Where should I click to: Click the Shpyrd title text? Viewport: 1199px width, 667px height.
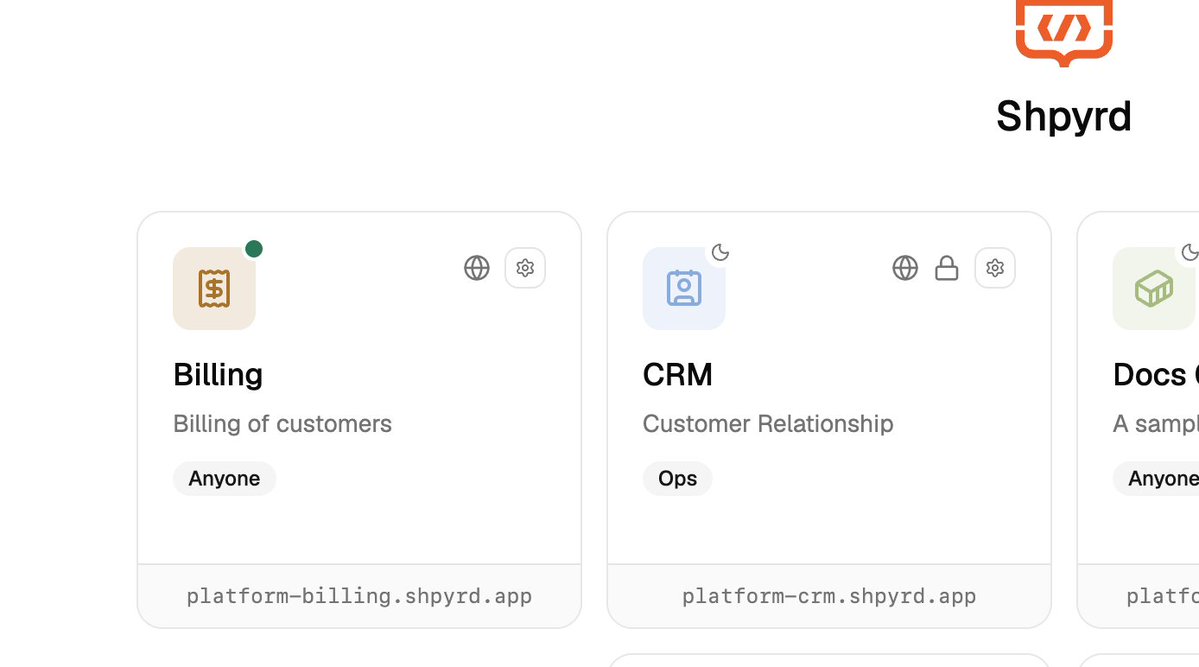(1064, 116)
